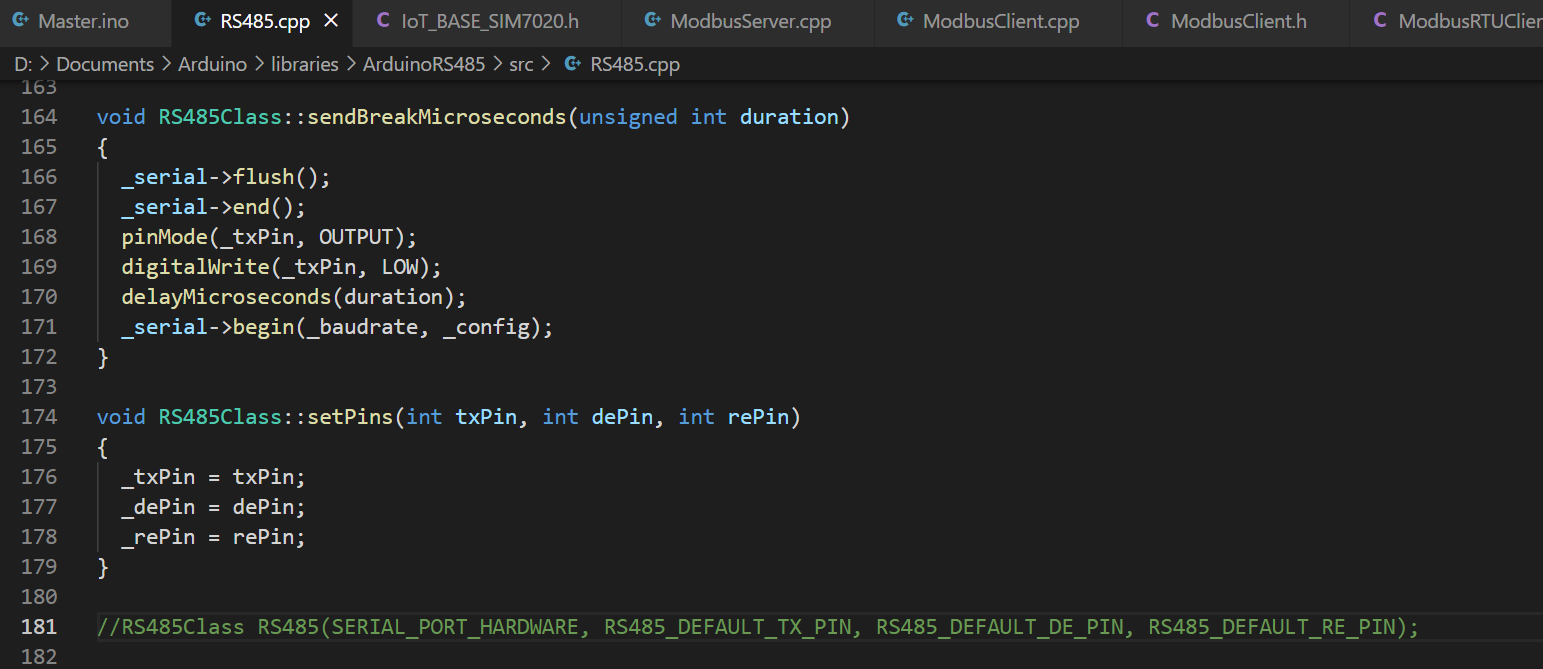The width and height of the screenshot is (1543, 669).
Task: Click the C++ file icon on RS485.cpp tab
Action: point(202,20)
